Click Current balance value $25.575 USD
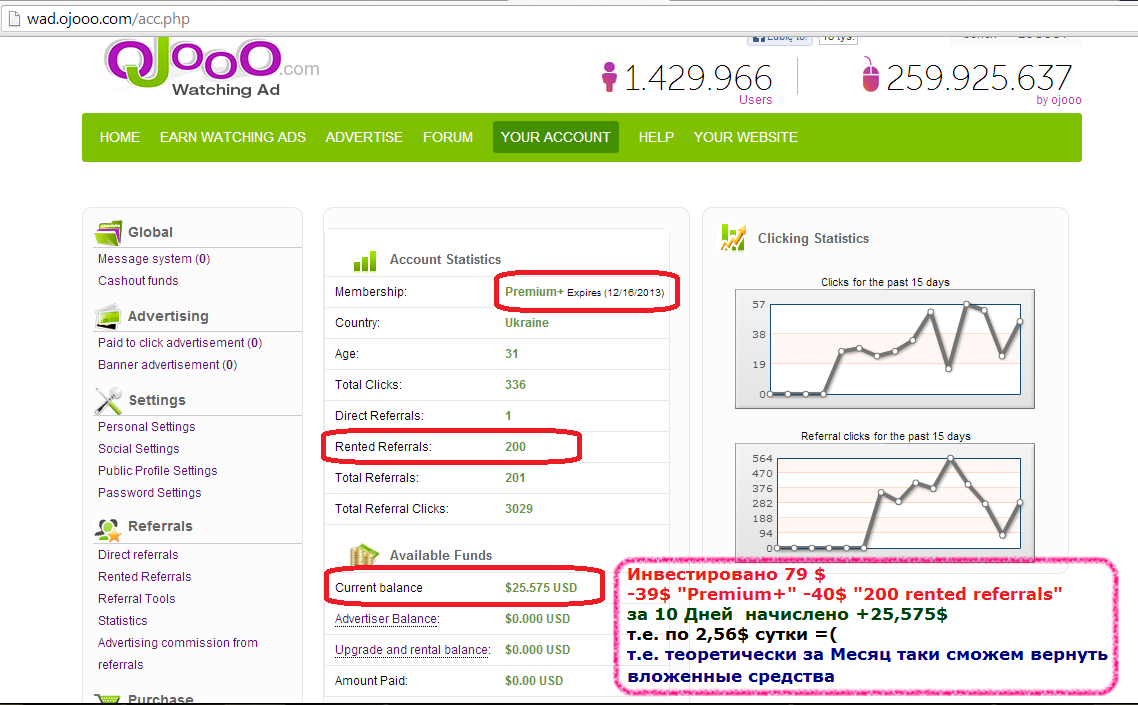Image resolution: width=1138 pixels, height=705 pixels. pos(541,587)
